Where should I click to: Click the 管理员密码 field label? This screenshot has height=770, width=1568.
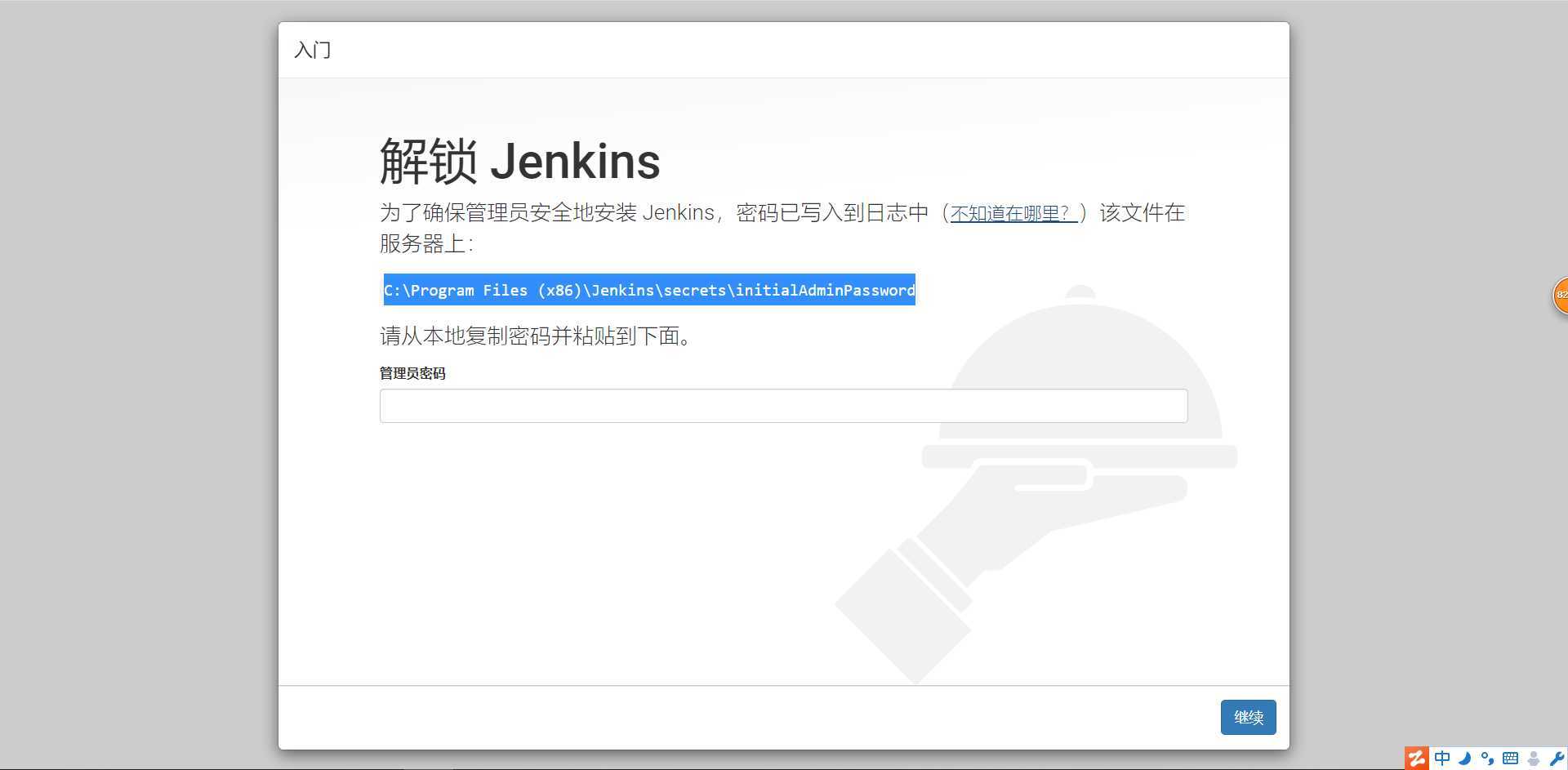[412, 373]
